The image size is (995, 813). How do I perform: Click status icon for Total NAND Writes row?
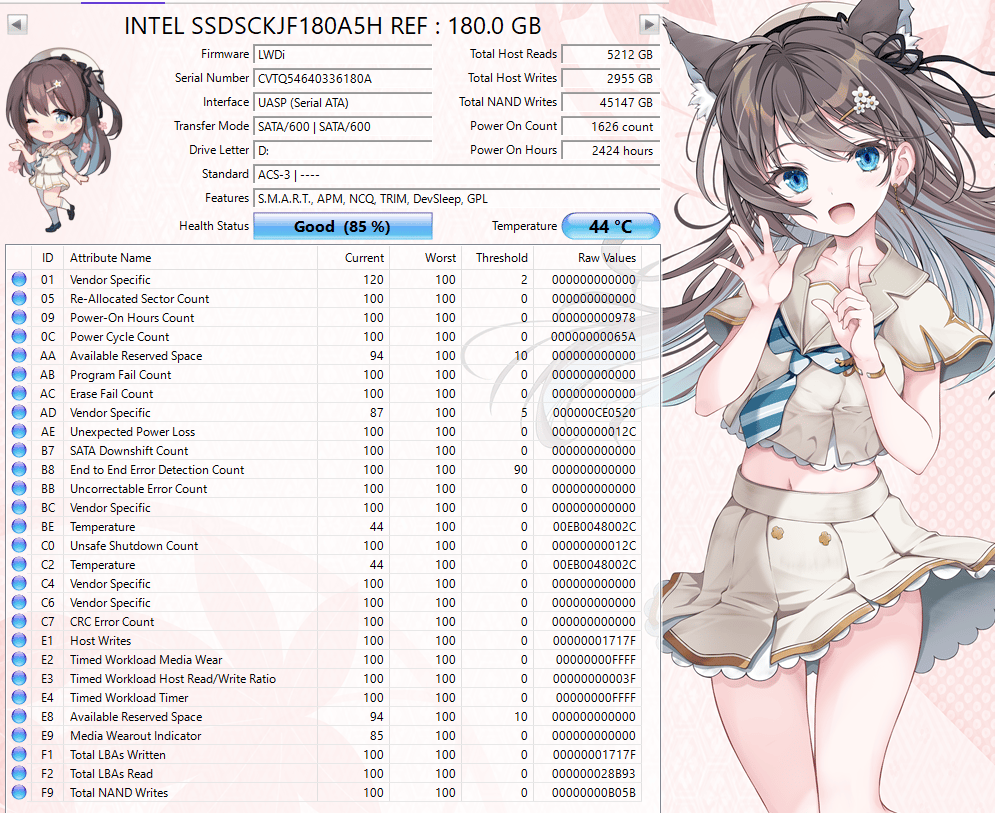tap(19, 792)
